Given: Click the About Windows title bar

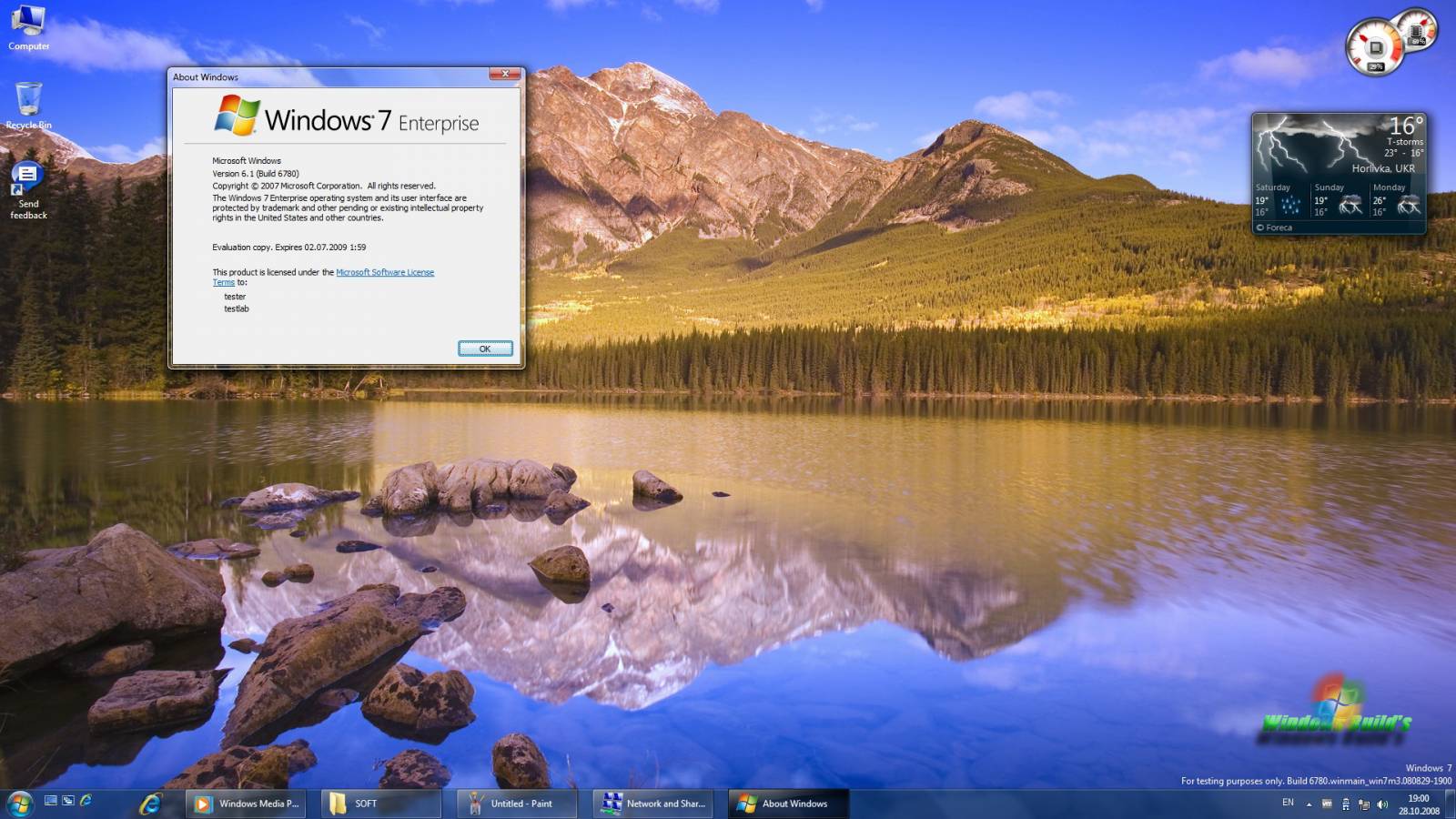Looking at the screenshot, I should point(328,76).
